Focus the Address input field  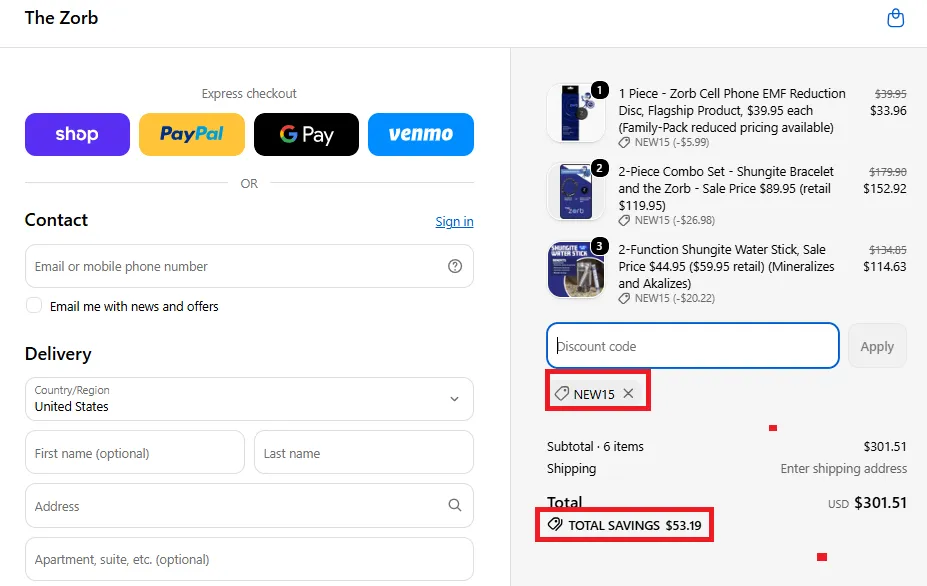pyautogui.click(x=249, y=506)
